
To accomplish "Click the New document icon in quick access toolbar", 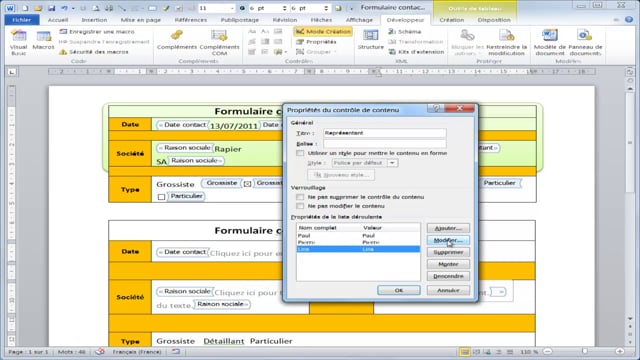I will 25,8.
